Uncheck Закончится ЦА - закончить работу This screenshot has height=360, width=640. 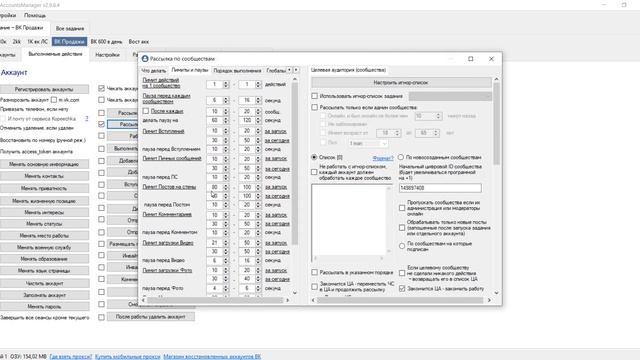pyautogui.click(x=402, y=289)
